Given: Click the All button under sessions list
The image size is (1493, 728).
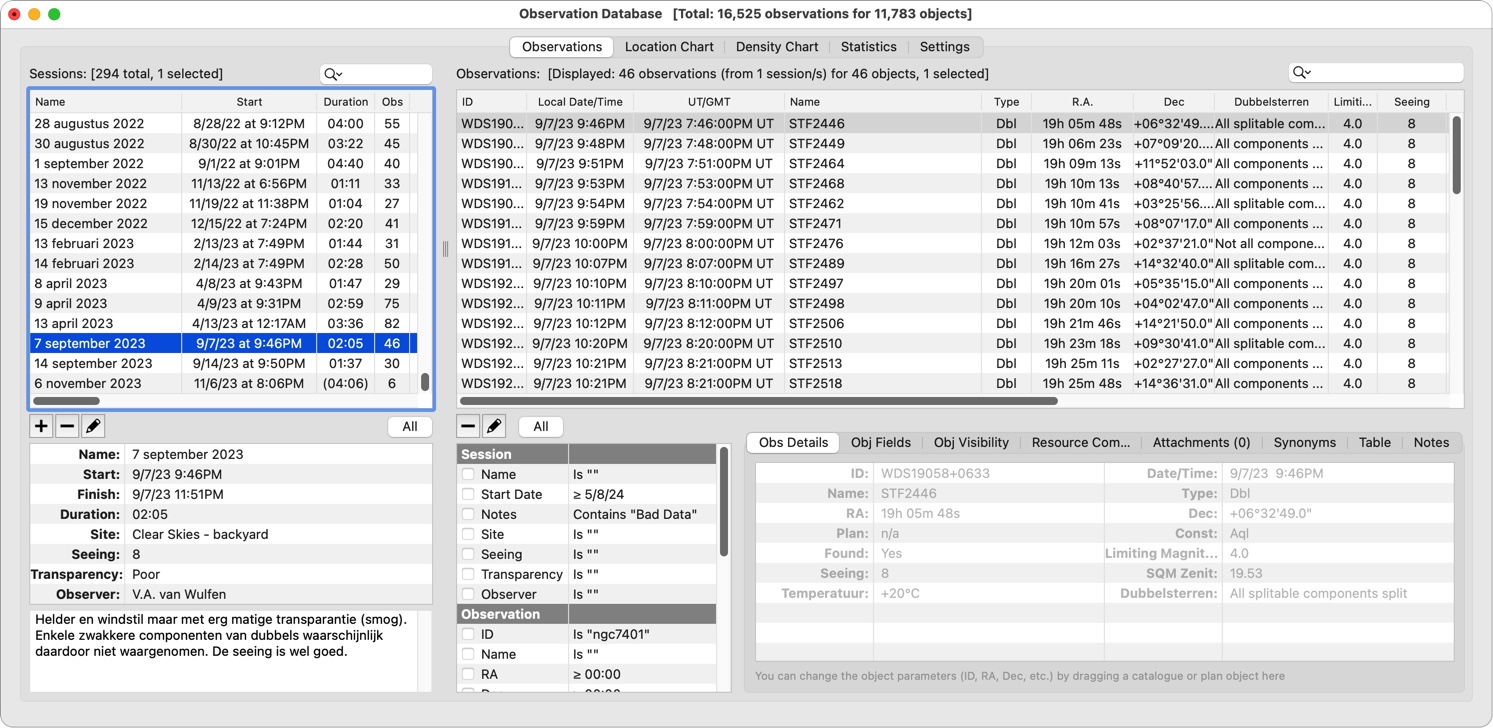Looking at the screenshot, I should point(410,426).
